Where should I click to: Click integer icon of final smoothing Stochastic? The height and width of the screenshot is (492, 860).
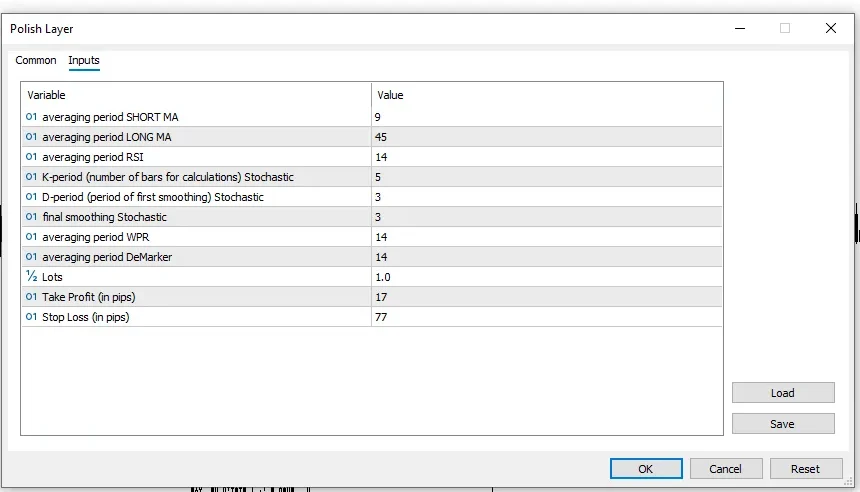(31, 217)
